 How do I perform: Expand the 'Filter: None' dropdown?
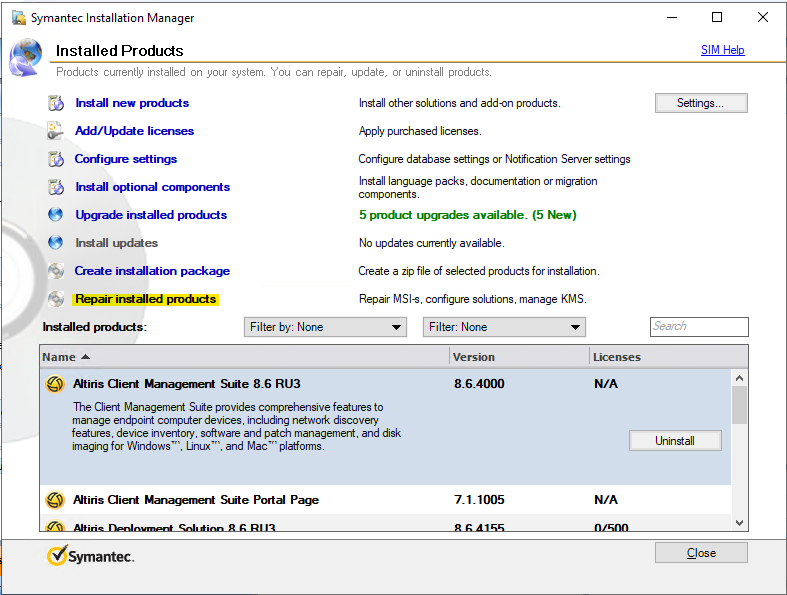pyautogui.click(x=504, y=327)
